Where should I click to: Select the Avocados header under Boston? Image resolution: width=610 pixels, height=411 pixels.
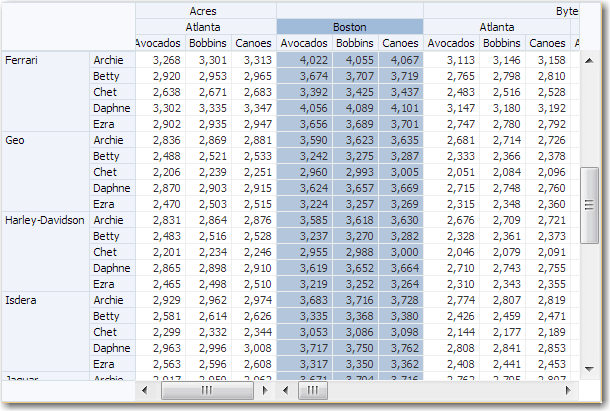click(304, 43)
